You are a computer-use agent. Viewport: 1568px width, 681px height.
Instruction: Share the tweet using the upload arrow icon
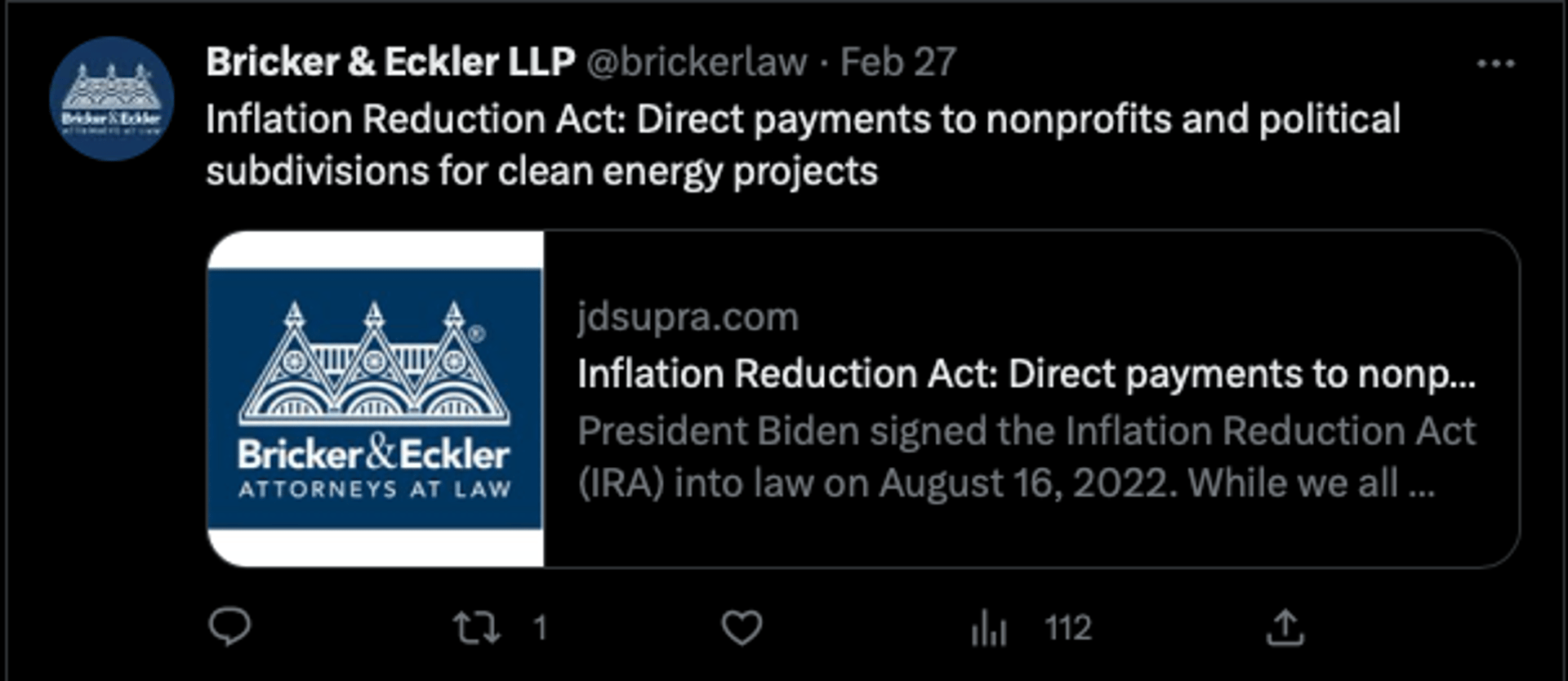pyautogui.click(x=1285, y=627)
